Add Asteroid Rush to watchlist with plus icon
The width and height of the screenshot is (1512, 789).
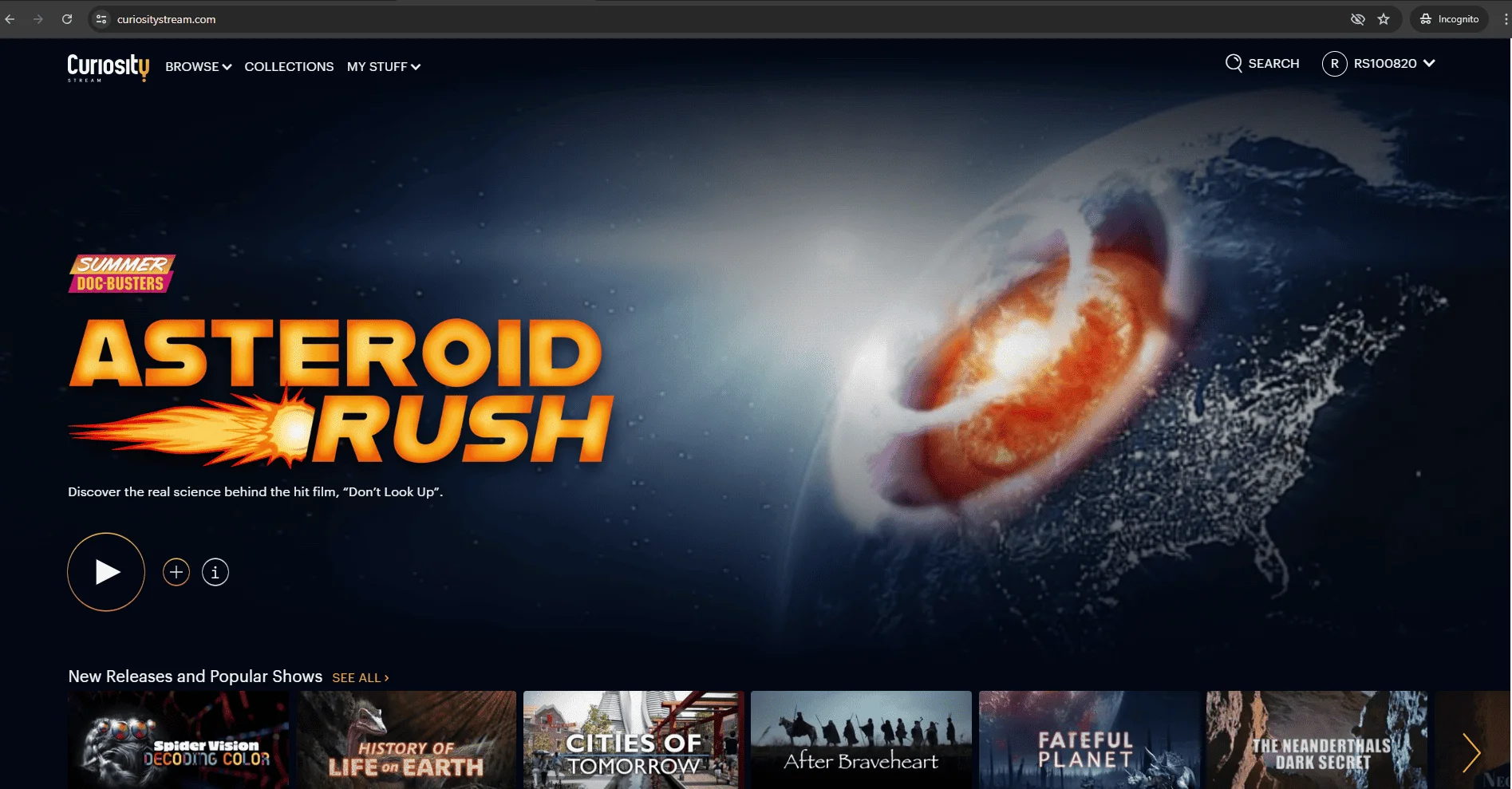176,572
